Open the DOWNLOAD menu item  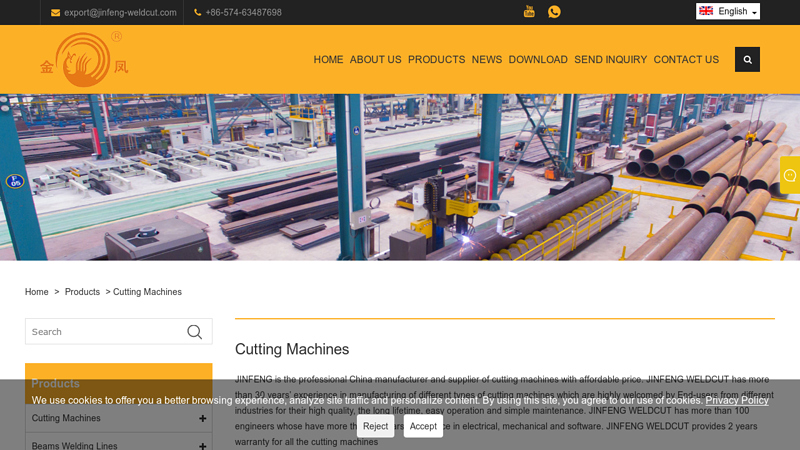point(538,60)
